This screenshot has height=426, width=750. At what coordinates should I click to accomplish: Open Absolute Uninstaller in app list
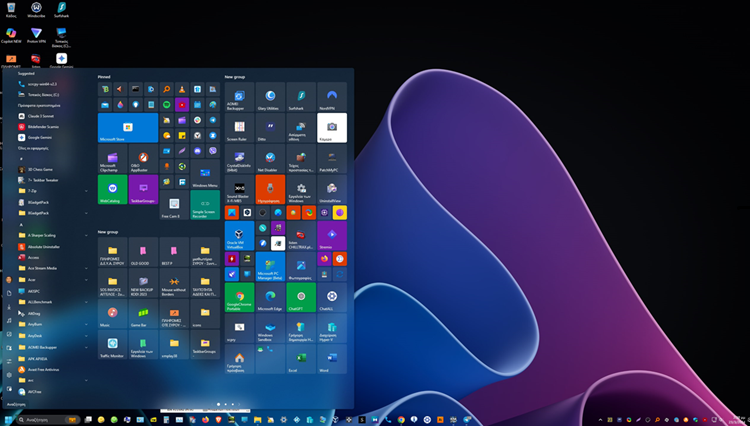(x=53, y=247)
